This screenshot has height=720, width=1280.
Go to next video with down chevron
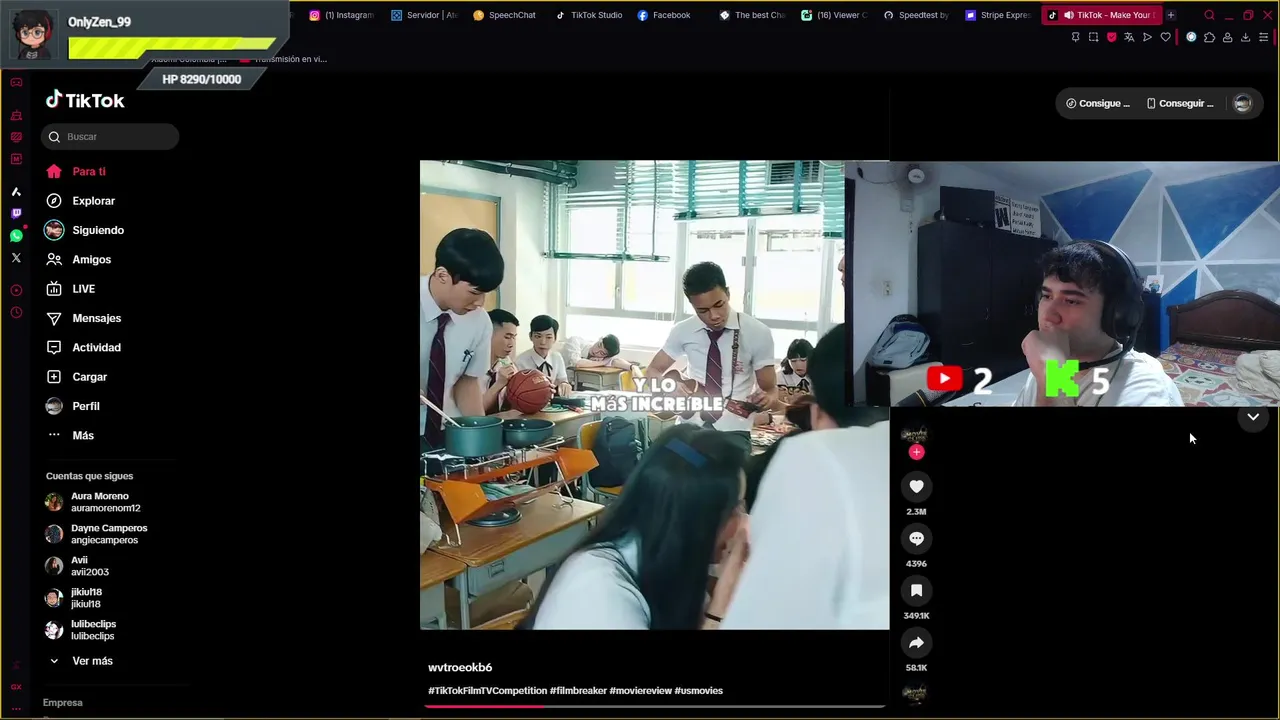click(1253, 417)
